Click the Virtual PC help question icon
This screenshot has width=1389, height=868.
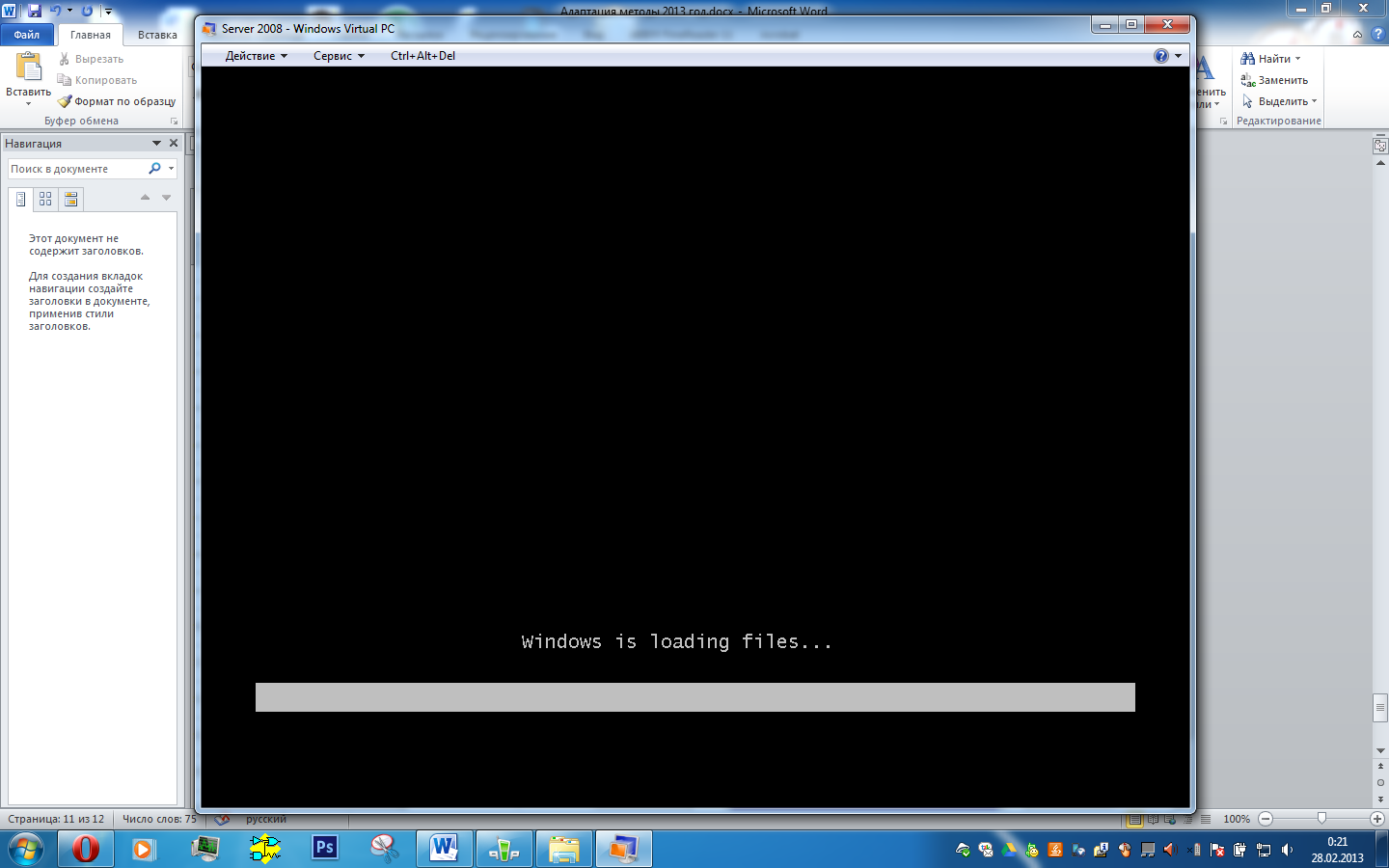1161,56
